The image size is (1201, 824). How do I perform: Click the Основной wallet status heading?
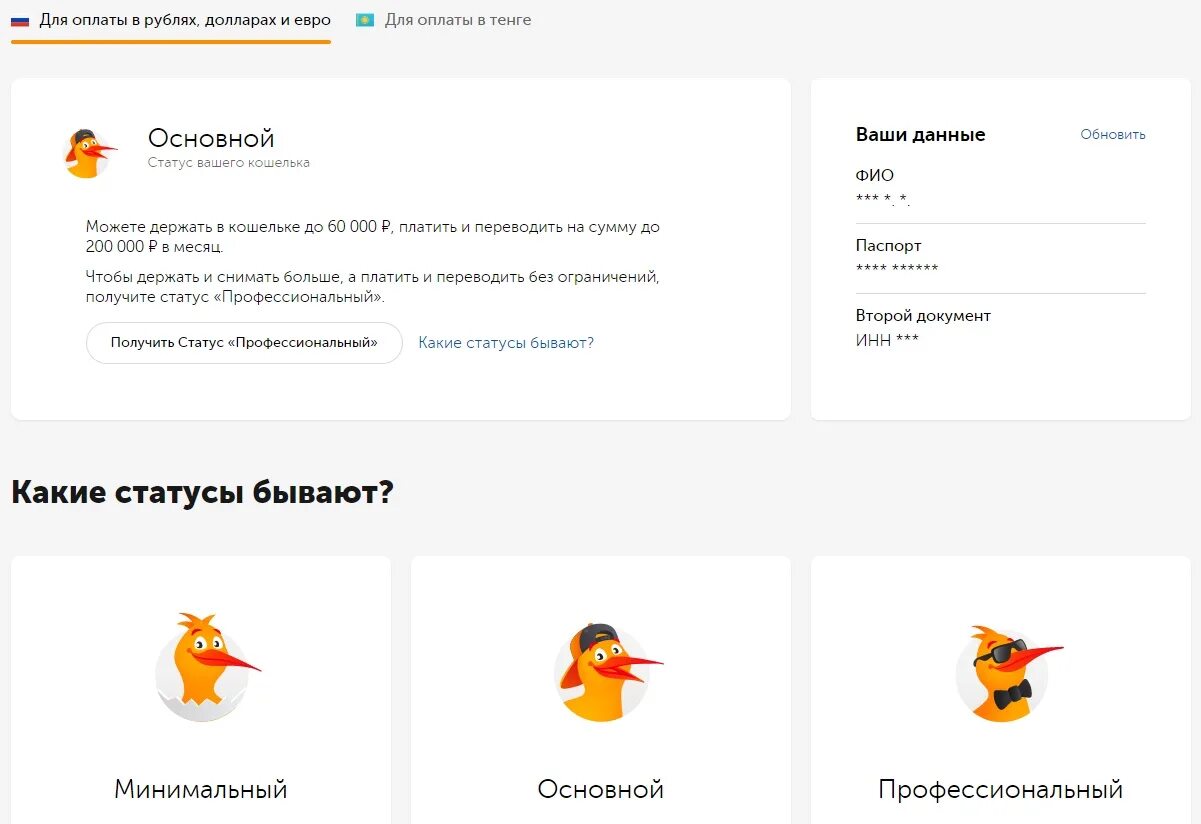pyautogui.click(x=211, y=138)
